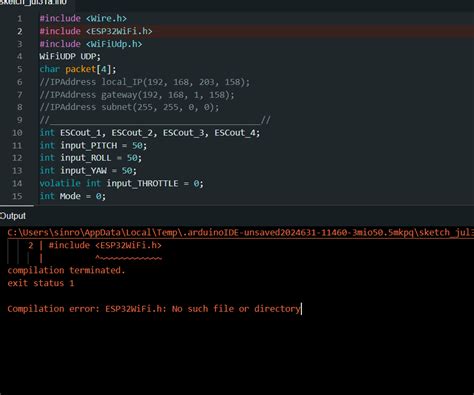Click the 'WiFiUDP UDP;' code line

pos(70,56)
